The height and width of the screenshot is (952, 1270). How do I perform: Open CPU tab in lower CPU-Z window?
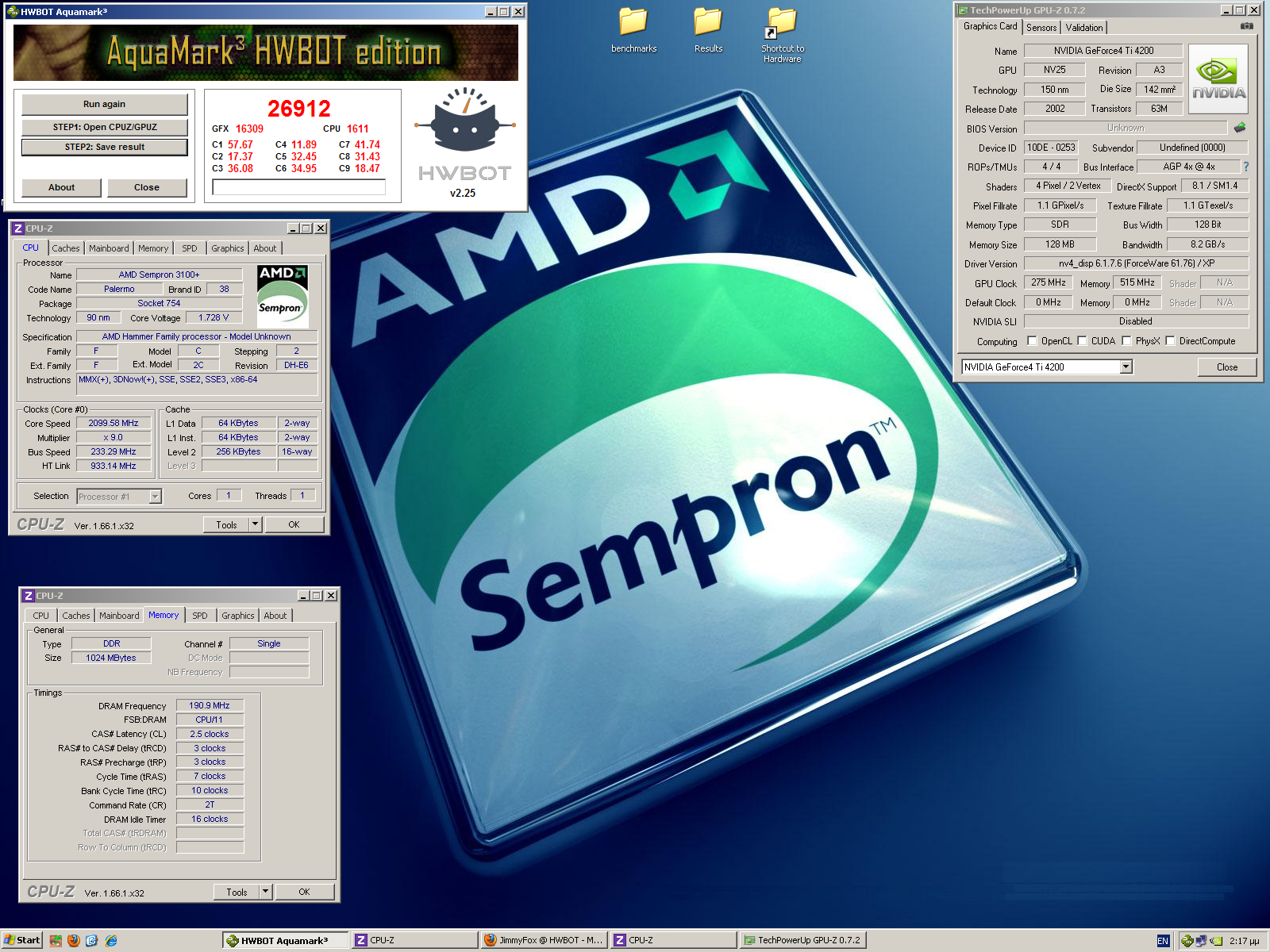coord(40,616)
